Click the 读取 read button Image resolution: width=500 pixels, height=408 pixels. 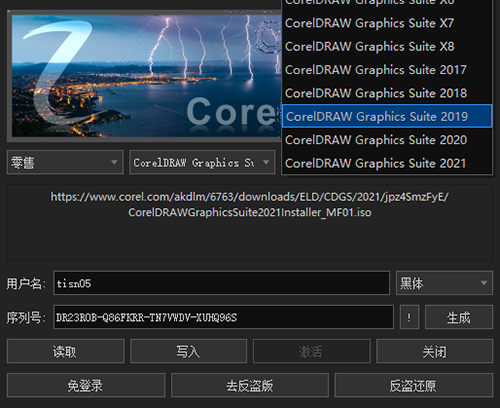pos(65,351)
